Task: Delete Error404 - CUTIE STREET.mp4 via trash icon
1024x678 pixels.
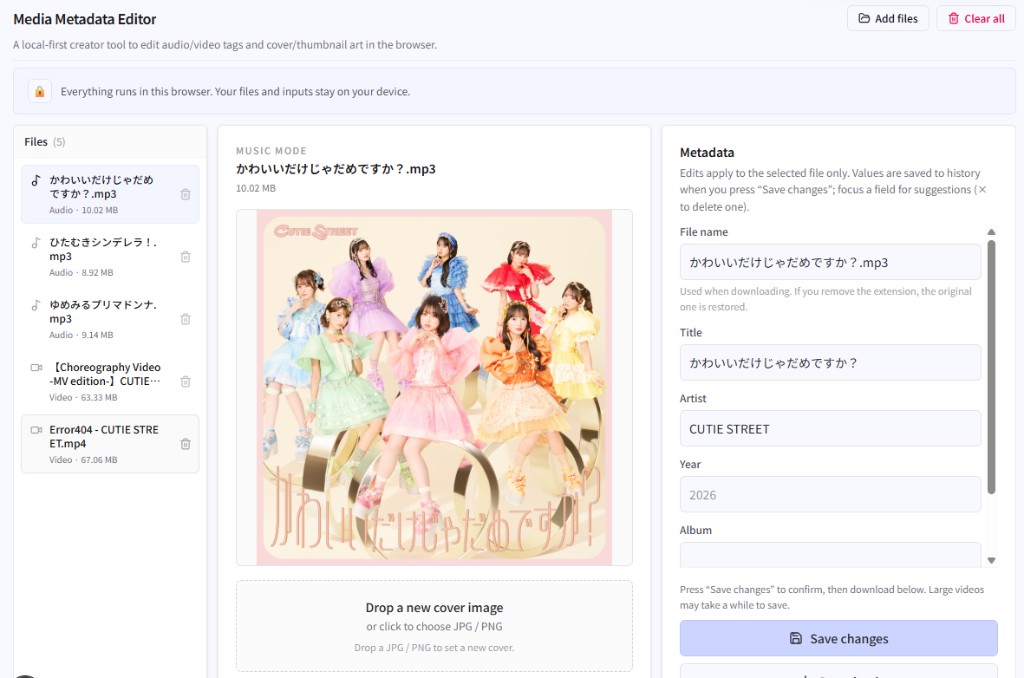Action: coord(185,444)
